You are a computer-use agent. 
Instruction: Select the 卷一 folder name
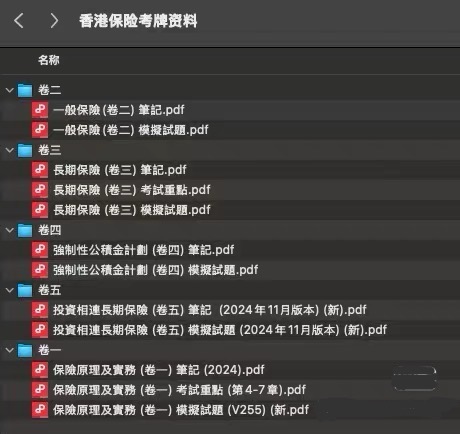pos(49,350)
